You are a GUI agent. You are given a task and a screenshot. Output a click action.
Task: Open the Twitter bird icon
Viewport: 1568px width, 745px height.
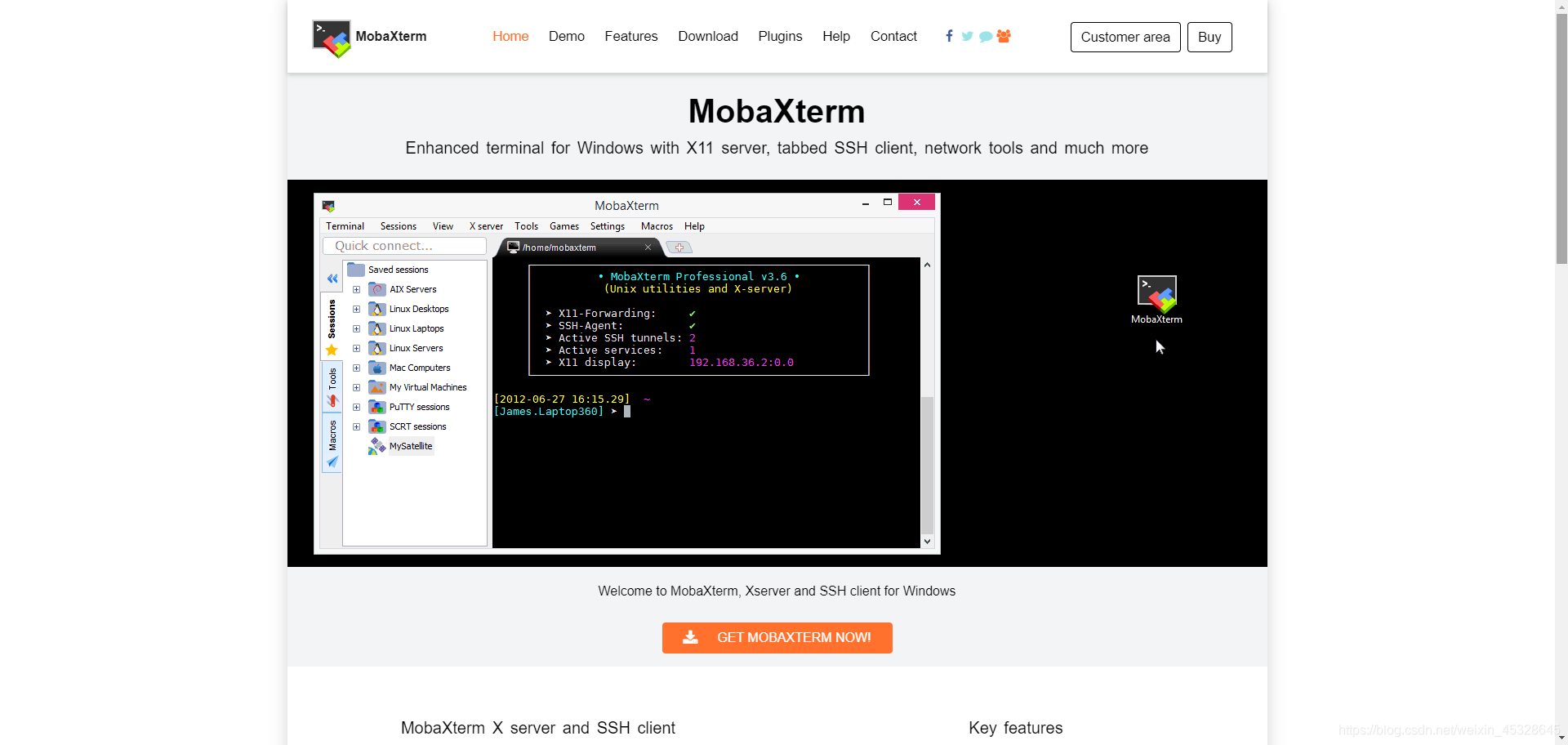pos(967,36)
